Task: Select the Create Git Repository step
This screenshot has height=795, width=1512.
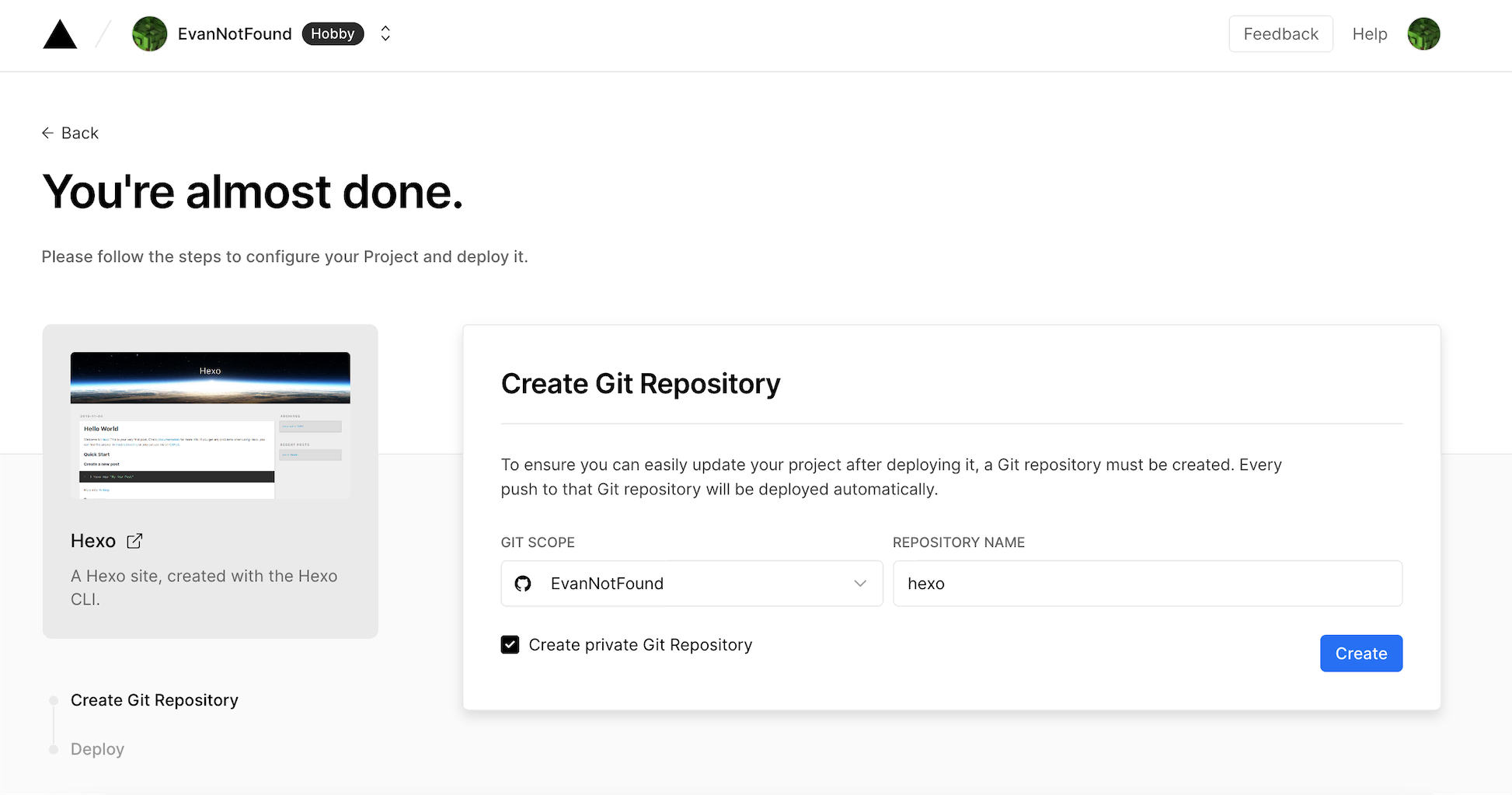Action: coord(155,700)
